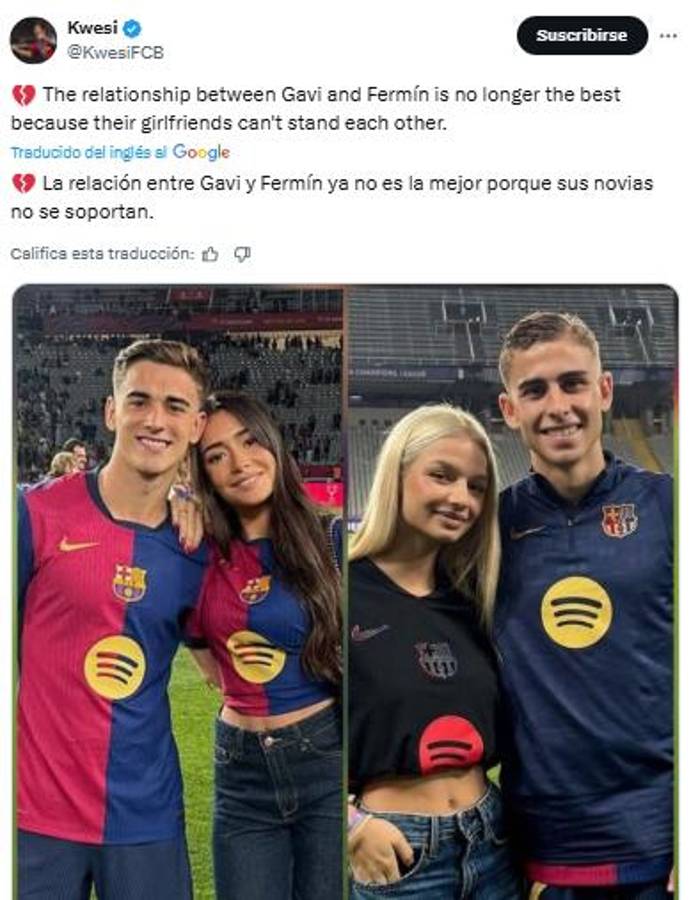This screenshot has height=900, width=691.
Task: Rate the translation with the thumbs-up icon
Action: click(212, 255)
